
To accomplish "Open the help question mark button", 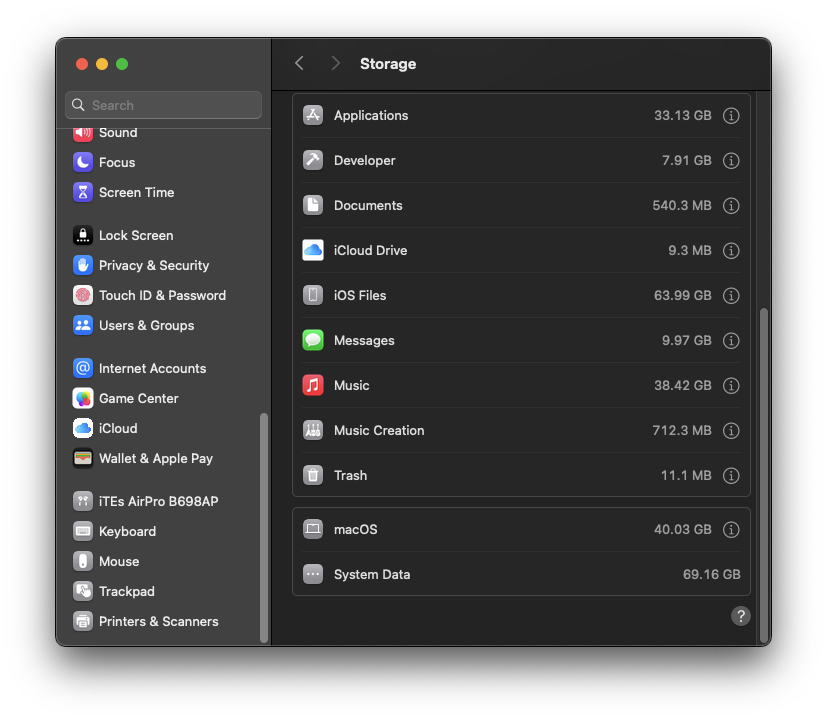I will pos(740,616).
